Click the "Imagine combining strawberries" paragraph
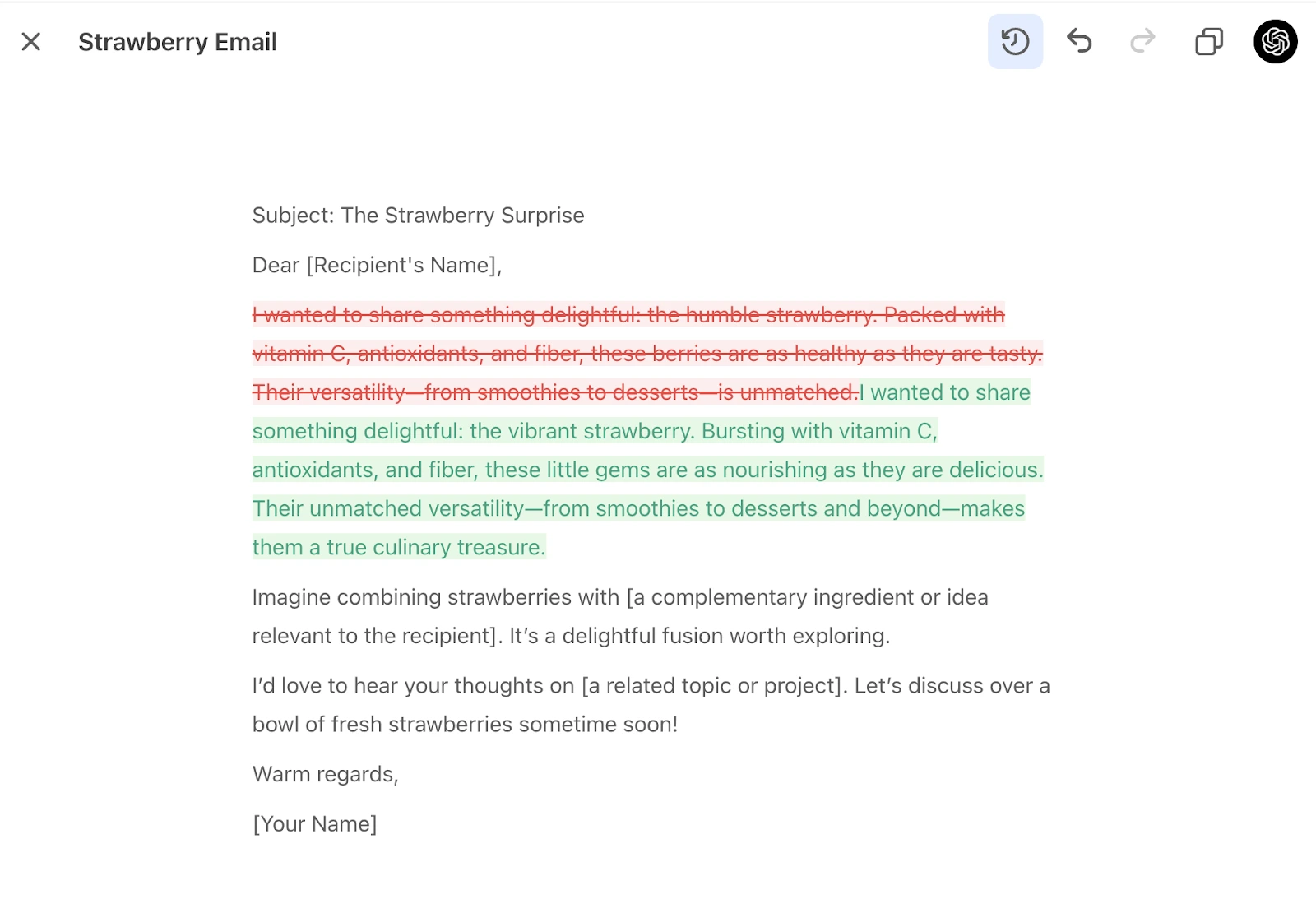1316x913 pixels. click(435, 598)
